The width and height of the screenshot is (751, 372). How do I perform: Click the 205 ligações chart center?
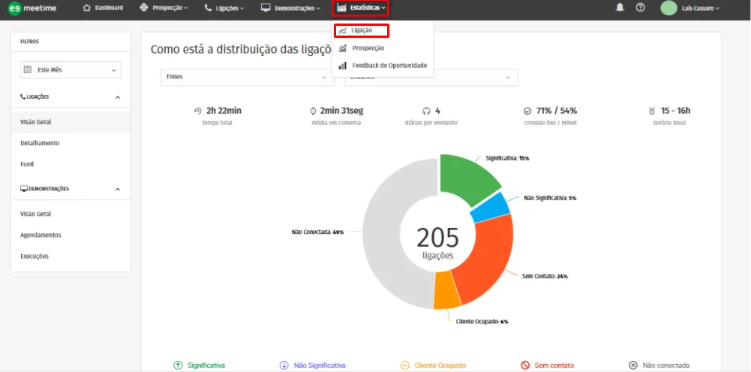(438, 242)
